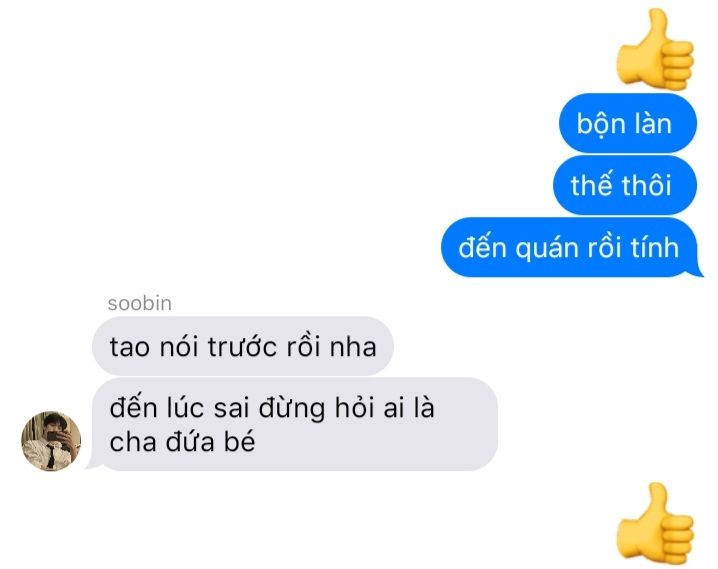Open soobin's profile picture
This screenshot has height=569, width=718.
[x=51, y=441]
